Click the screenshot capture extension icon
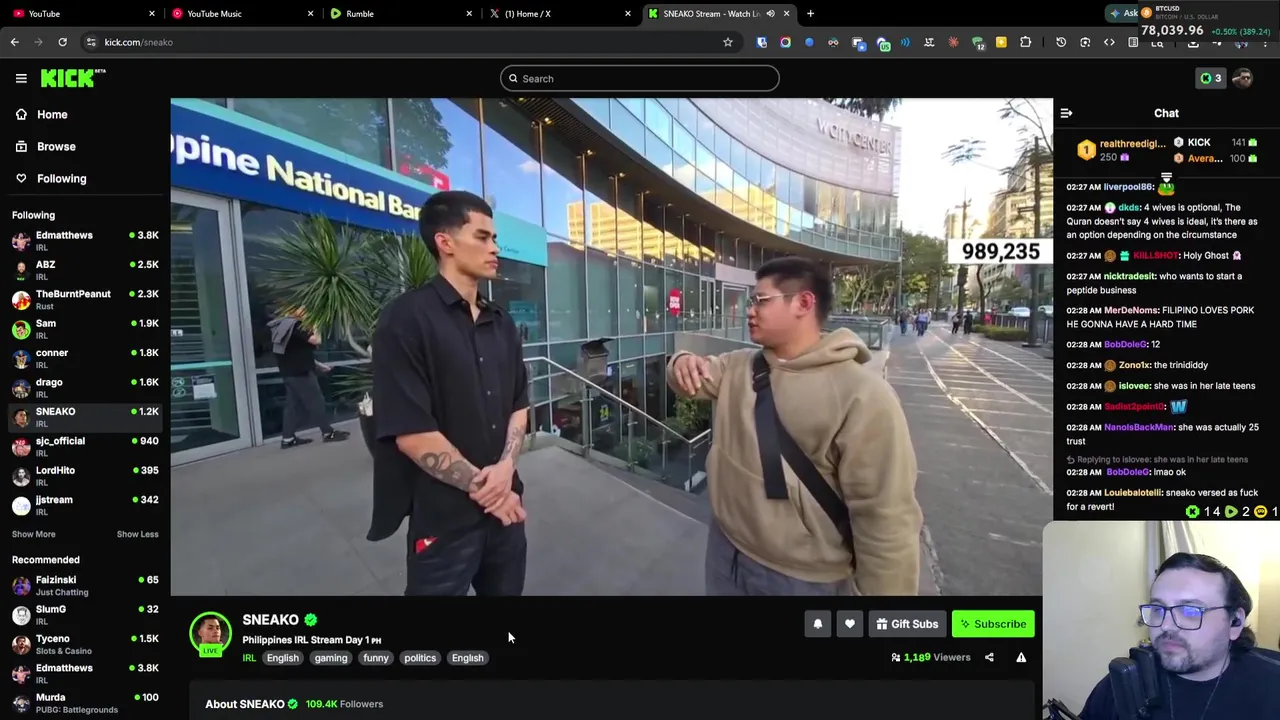1280x720 pixels. coord(1085,42)
